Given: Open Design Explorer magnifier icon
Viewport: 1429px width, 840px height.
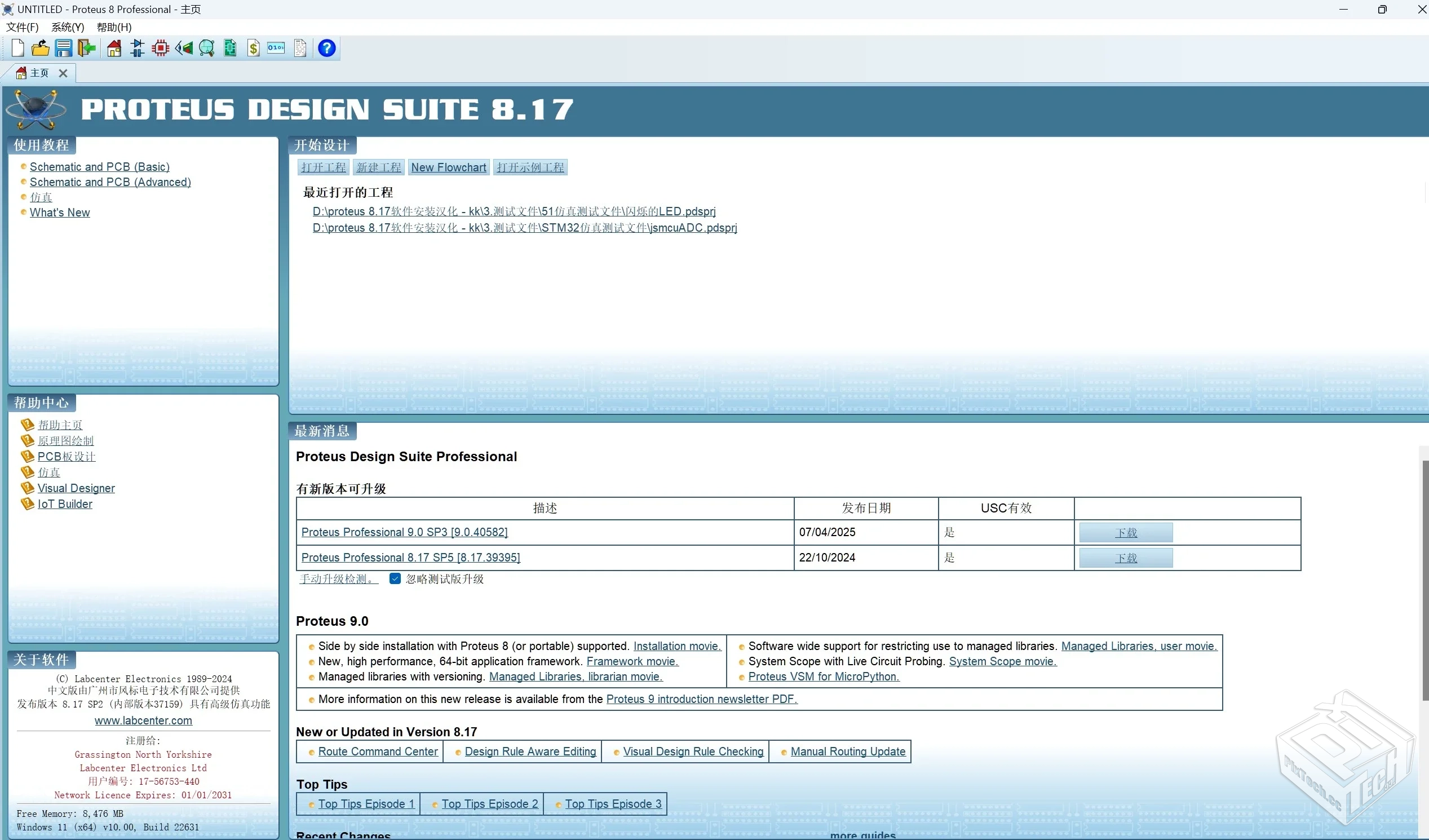Looking at the screenshot, I should (x=207, y=48).
